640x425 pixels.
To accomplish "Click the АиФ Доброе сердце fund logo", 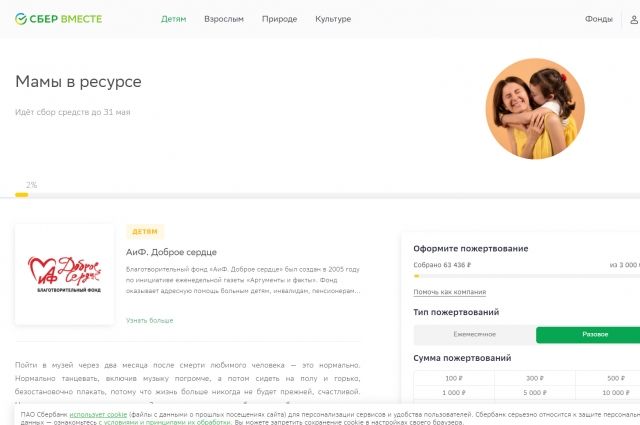I will [x=64, y=274].
